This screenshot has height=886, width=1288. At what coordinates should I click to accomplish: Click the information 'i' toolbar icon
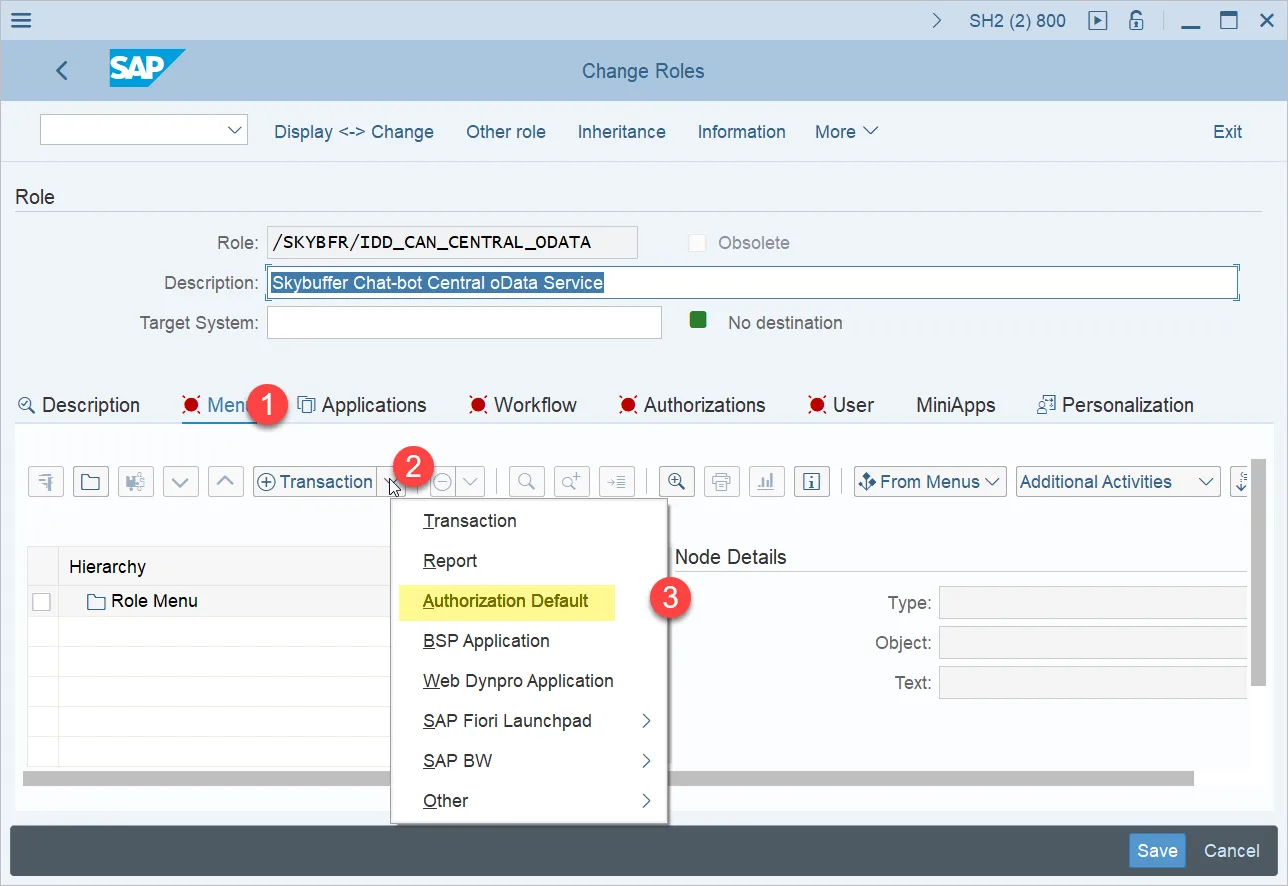click(x=811, y=482)
